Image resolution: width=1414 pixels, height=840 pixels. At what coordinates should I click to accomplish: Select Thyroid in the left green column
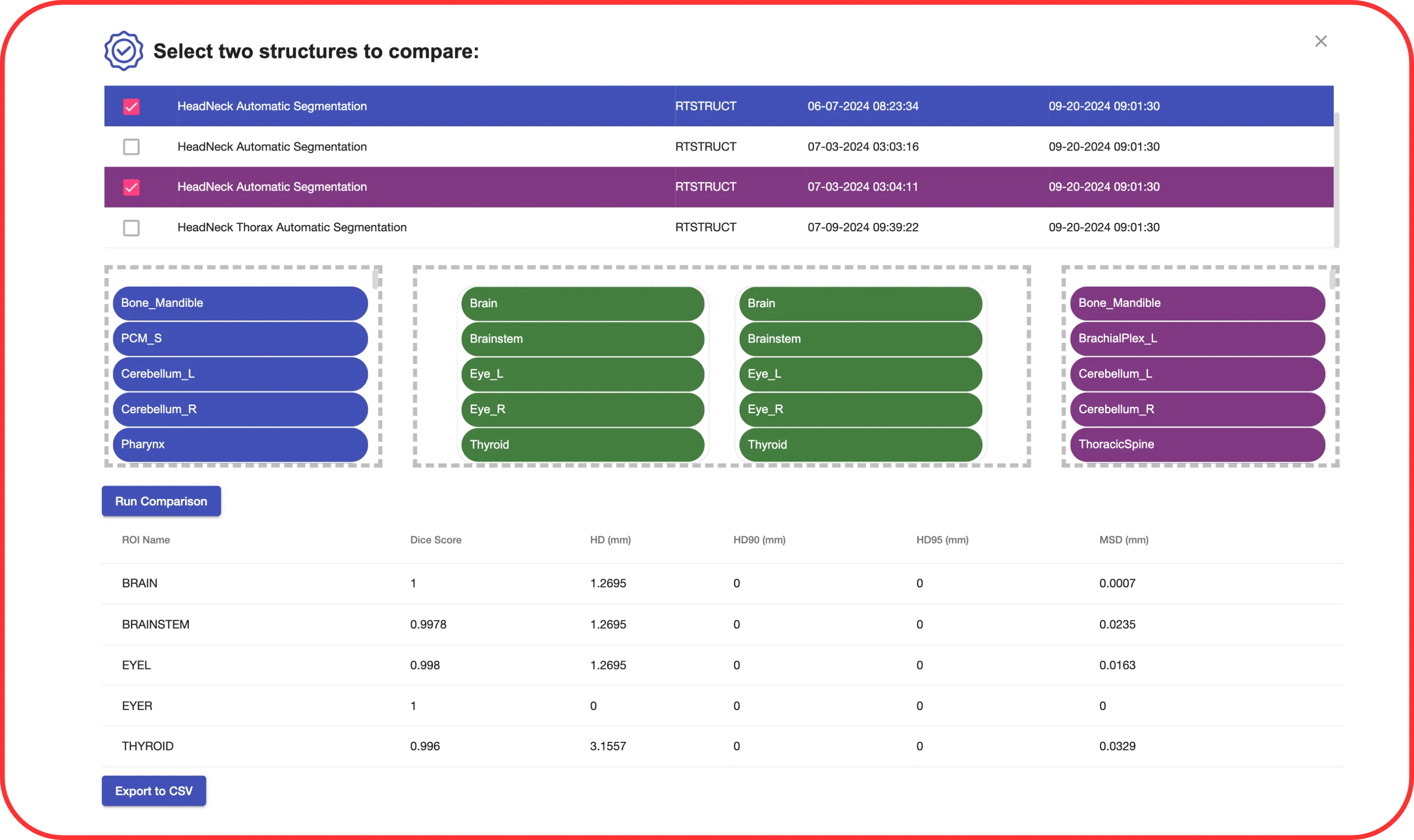582,444
